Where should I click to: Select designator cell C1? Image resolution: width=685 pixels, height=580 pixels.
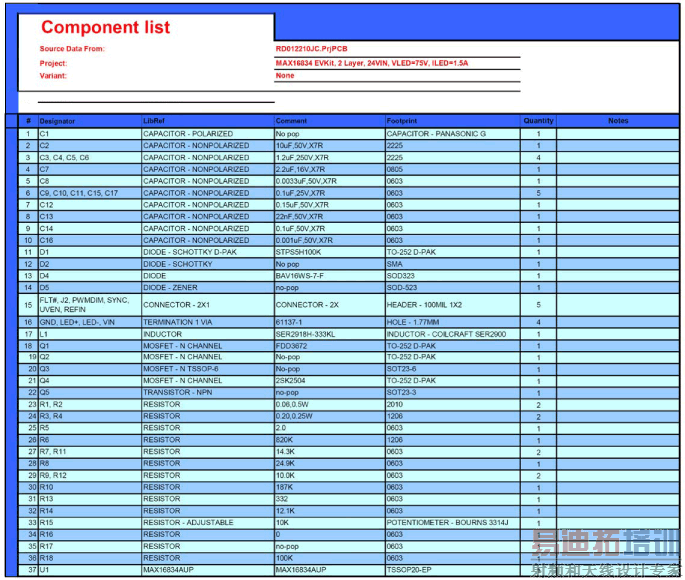tap(90, 134)
